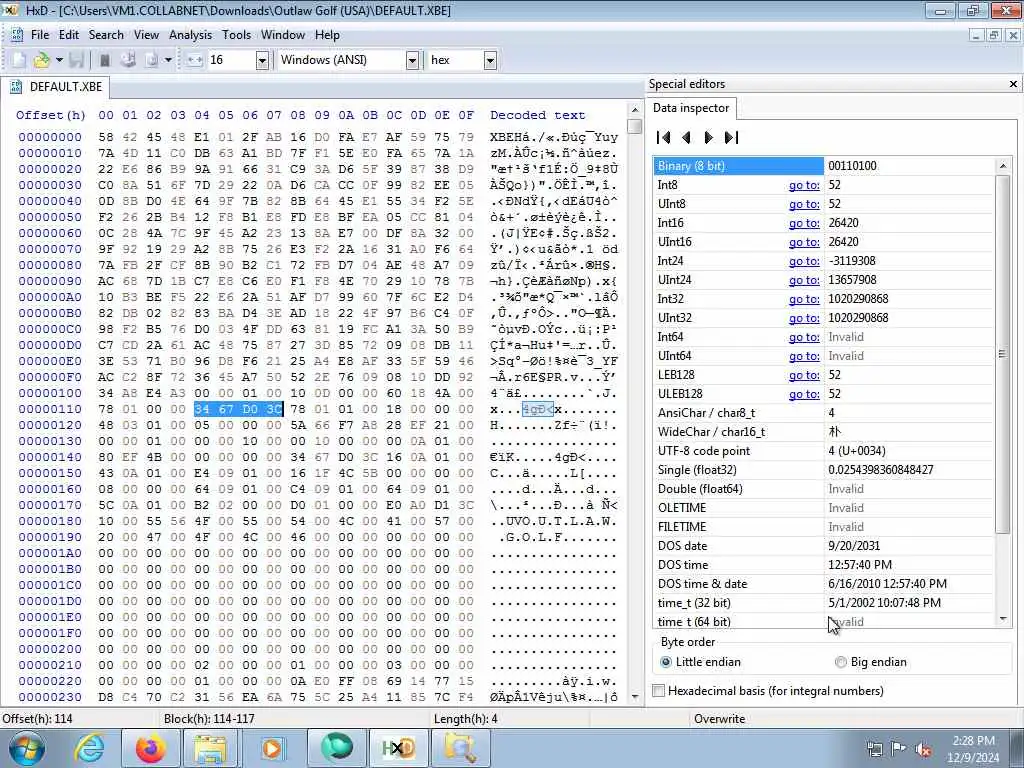Open the Windows (ANSI) charset dropdown
1024x768 pixels.
[412, 61]
